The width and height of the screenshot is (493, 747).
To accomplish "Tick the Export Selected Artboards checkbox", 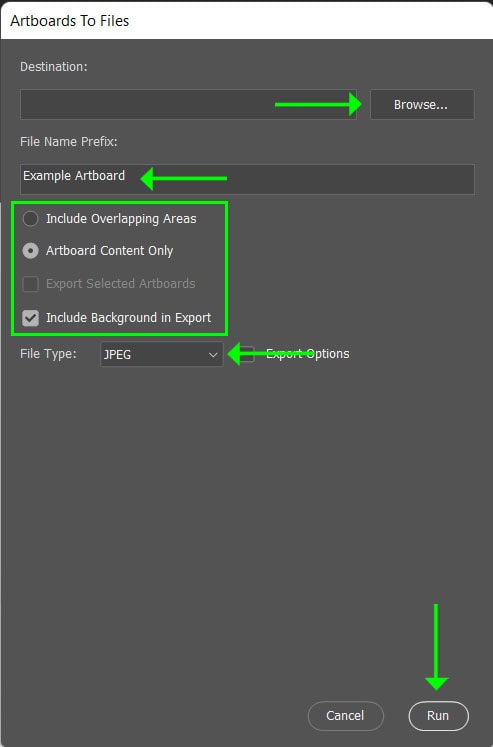I will tap(30, 284).
